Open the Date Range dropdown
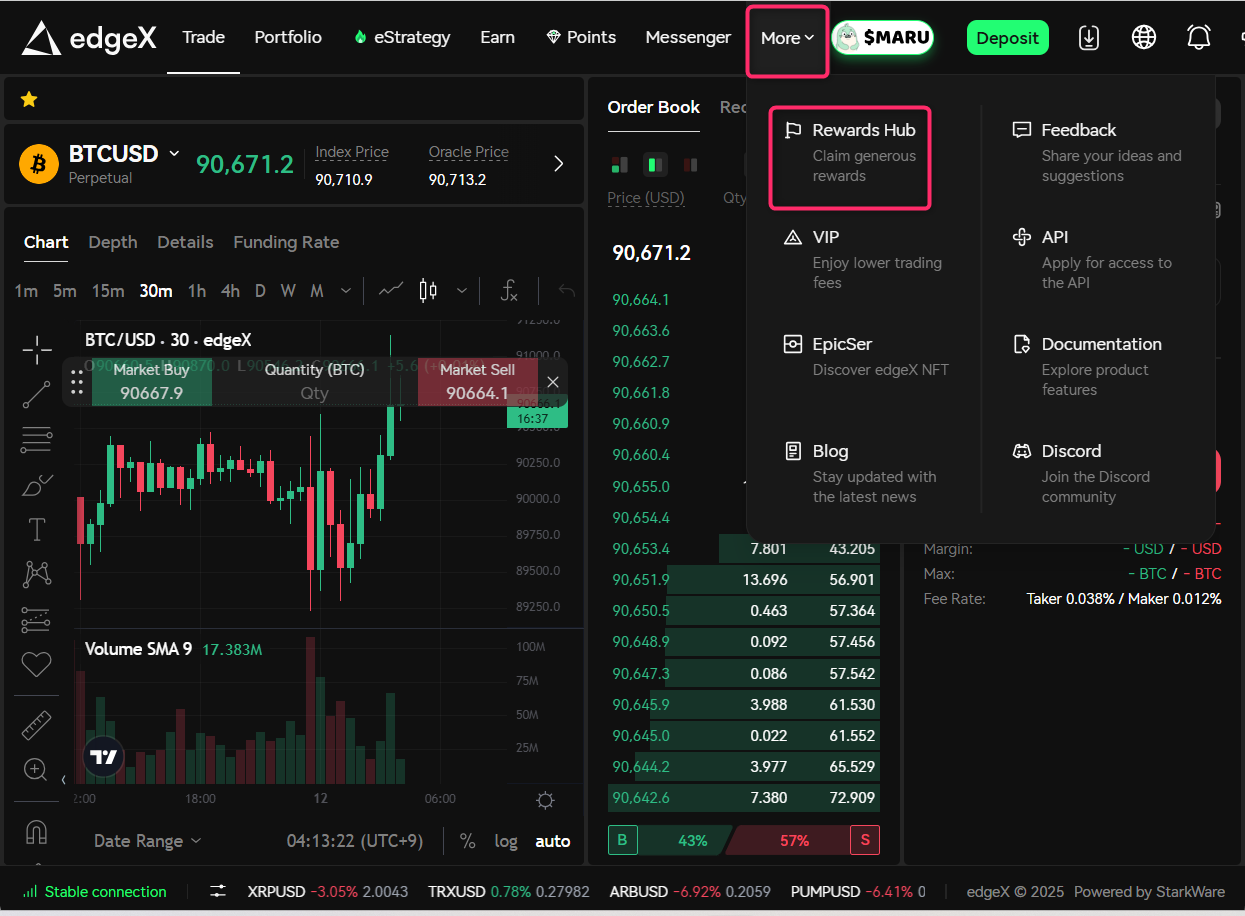 [147, 841]
